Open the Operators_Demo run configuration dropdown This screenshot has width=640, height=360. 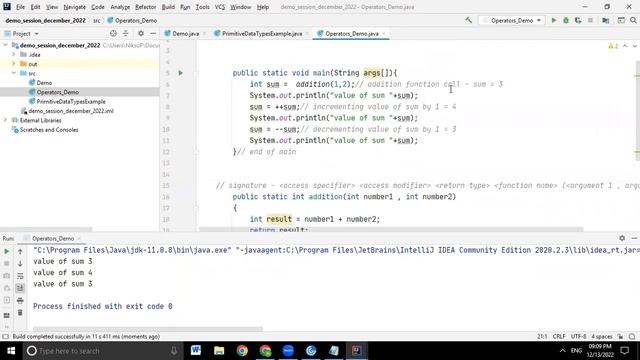pyautogui.click(x=512, y=20)
